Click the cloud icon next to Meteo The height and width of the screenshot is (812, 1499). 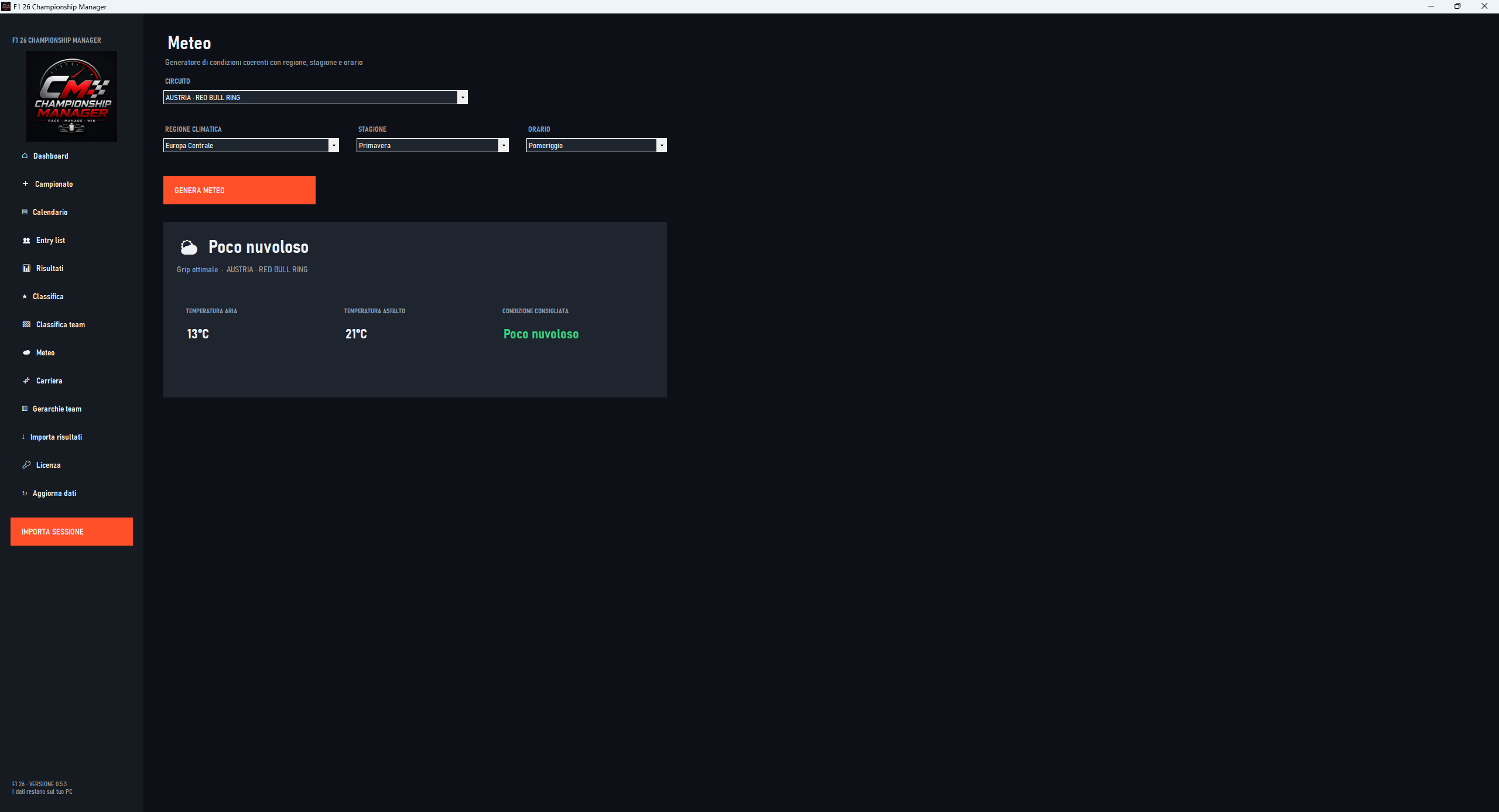coord(26,352)
